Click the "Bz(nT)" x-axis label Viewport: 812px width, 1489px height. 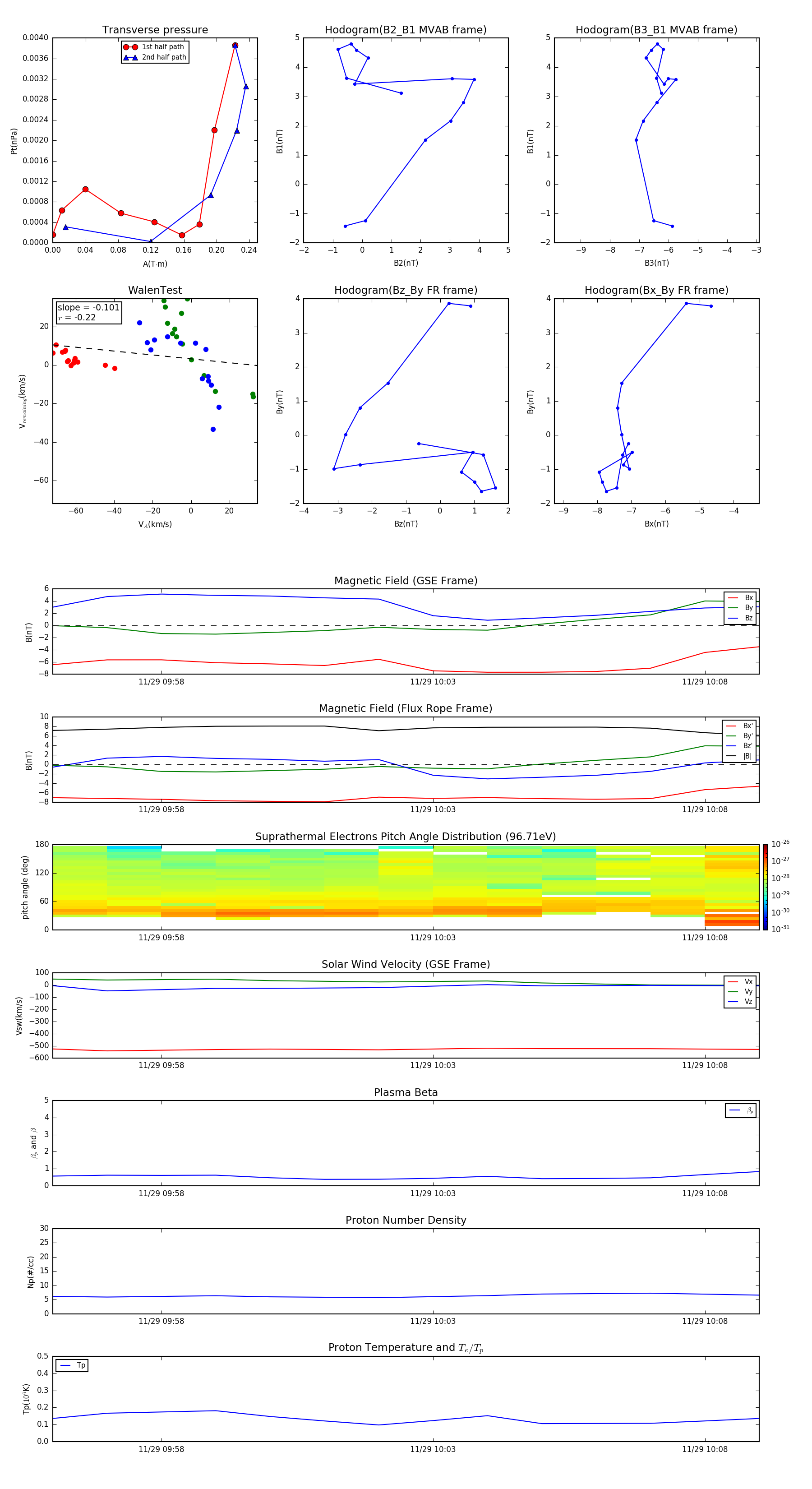pyautogui.click(x=406, y=524)
